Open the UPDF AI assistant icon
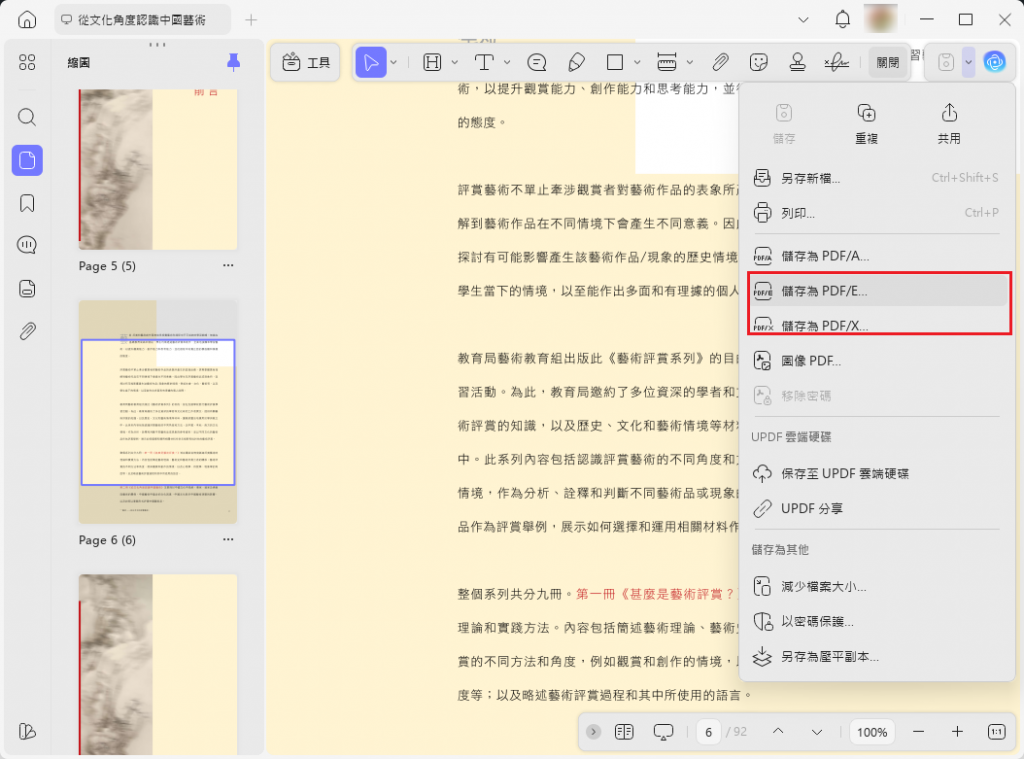Screen dimensions: 1024x759 995,62
